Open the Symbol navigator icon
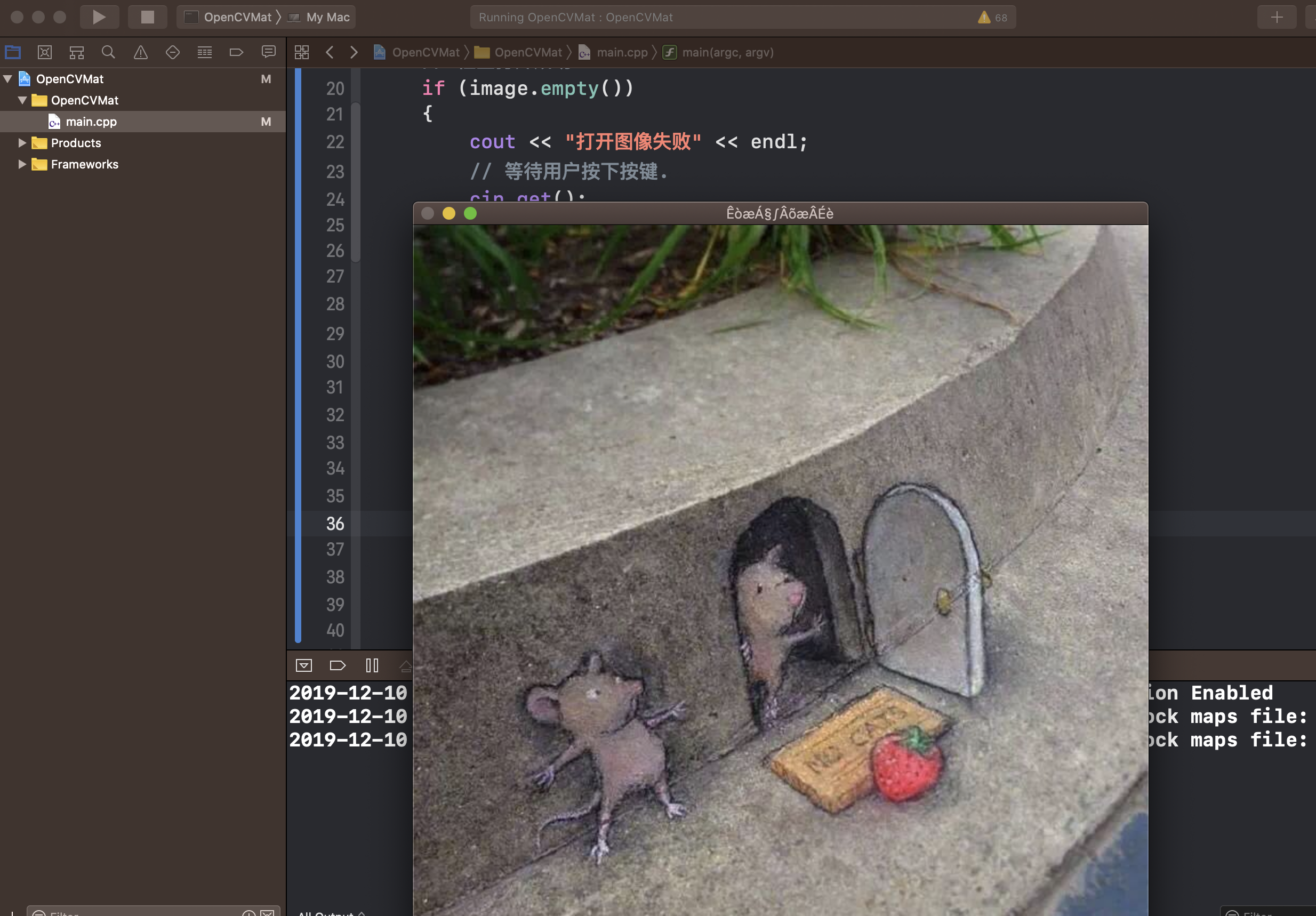 [77, 53]
